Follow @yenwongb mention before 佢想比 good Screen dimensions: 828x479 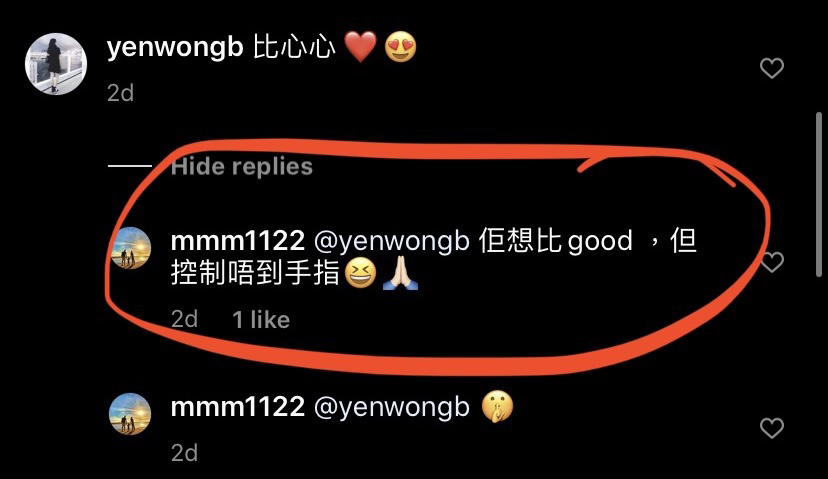point(392,242)
